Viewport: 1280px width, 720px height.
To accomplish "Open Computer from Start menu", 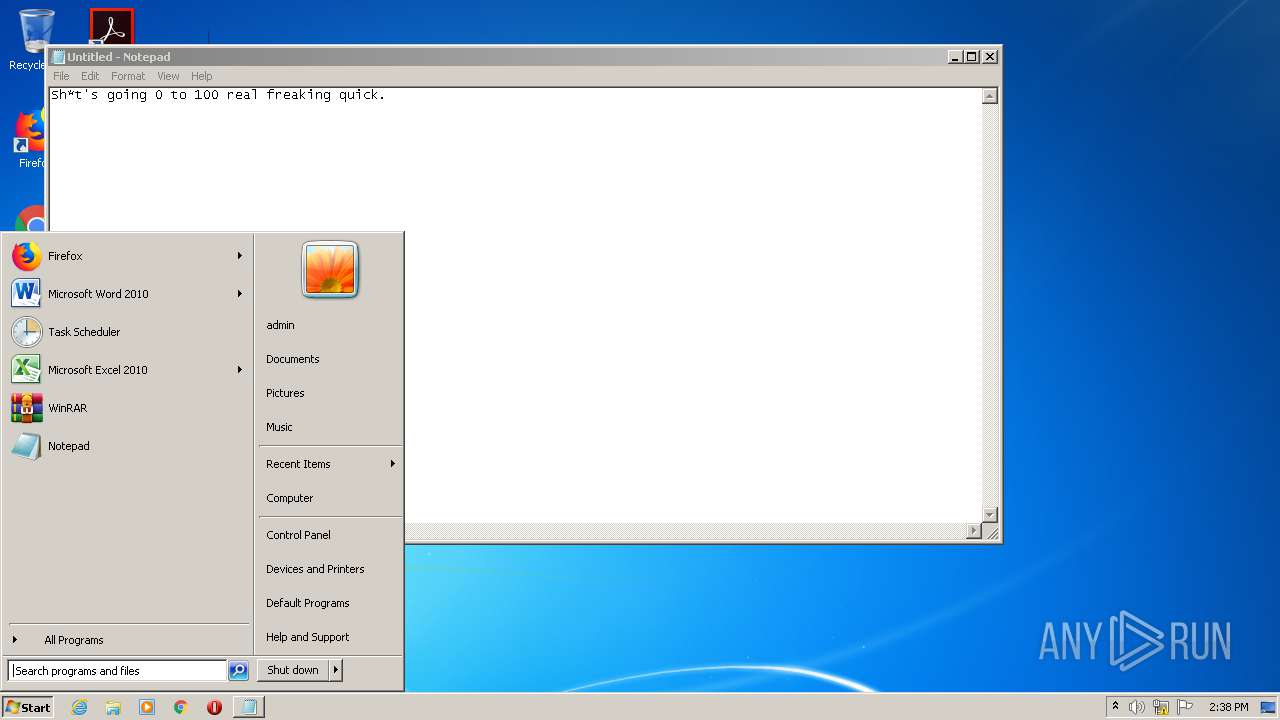I will point(330,498).
